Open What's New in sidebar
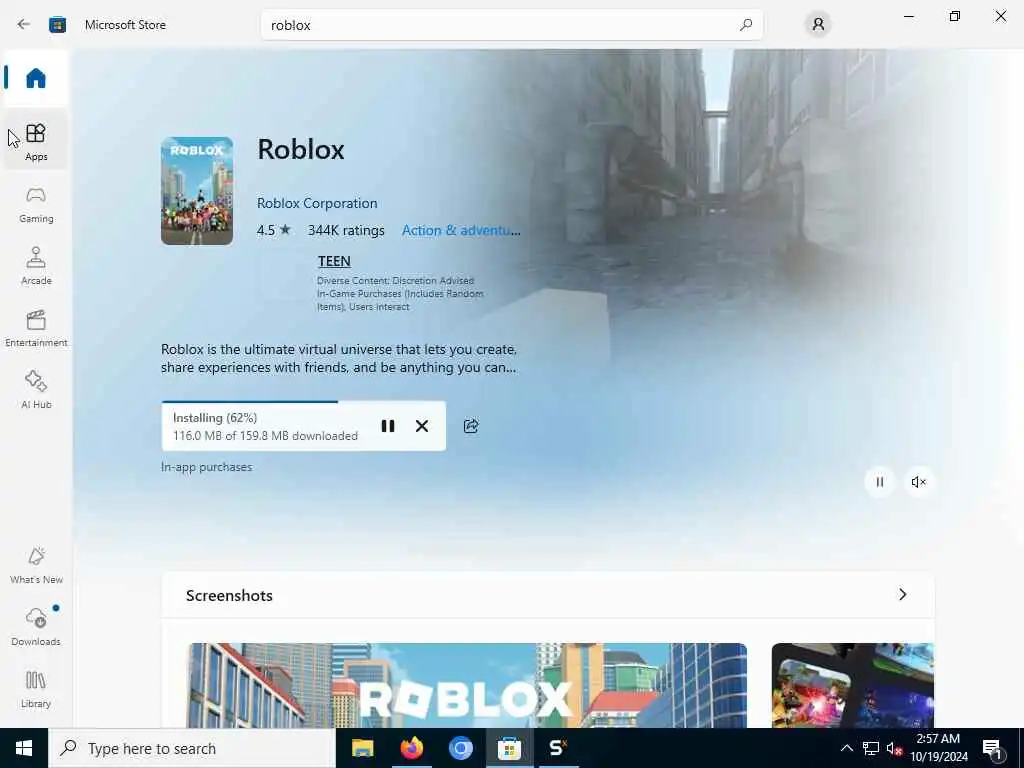The height and width of the screenshot is (768, 1024). pos(36,565)
